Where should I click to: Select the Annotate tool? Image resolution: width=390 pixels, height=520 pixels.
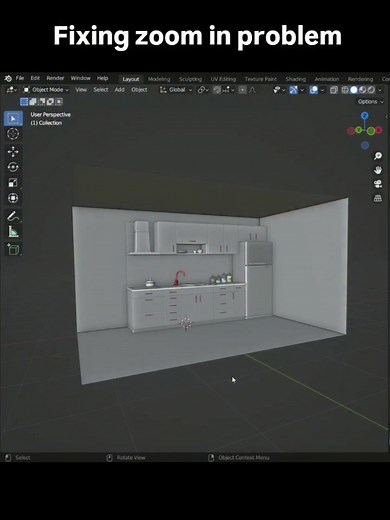tap(13, 216)
